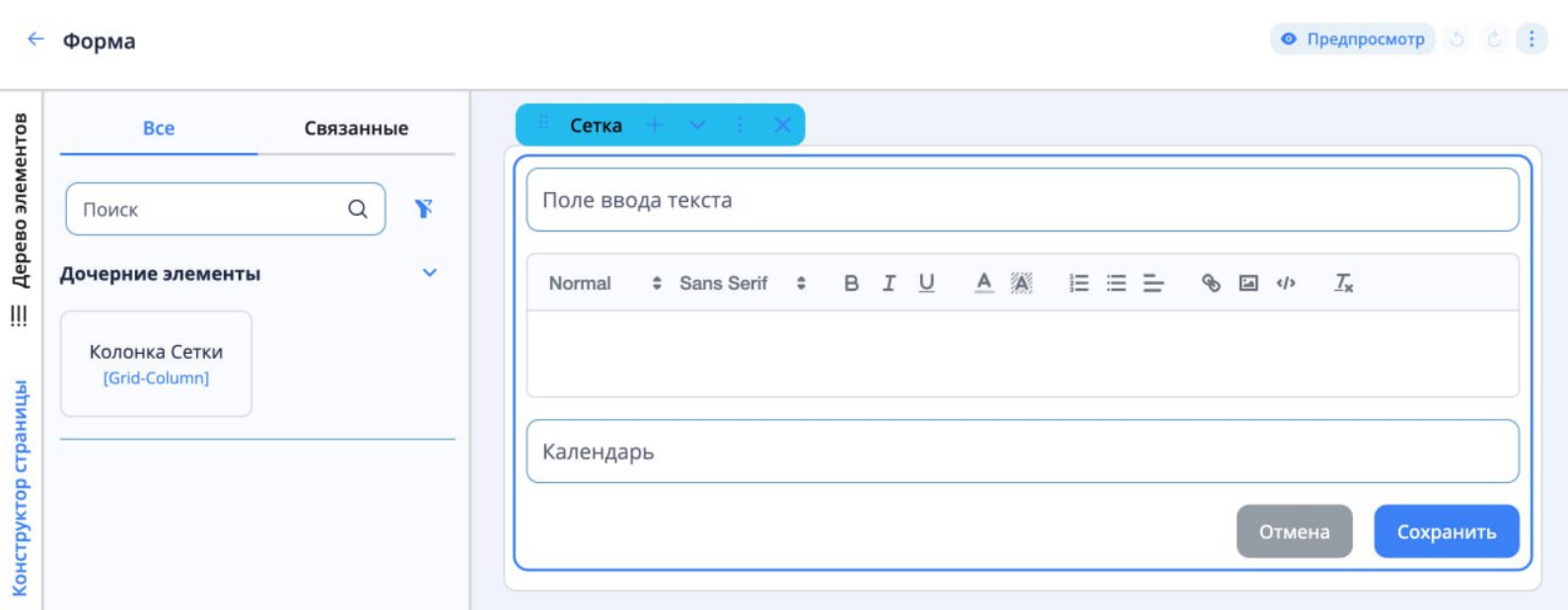Click the Форма page title
This screenshot has height=610, width=1568.
coord(100,40)
